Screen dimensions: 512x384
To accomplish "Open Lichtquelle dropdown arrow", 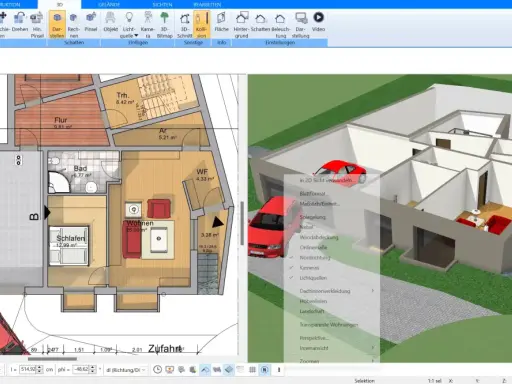I will coord(136,36).
